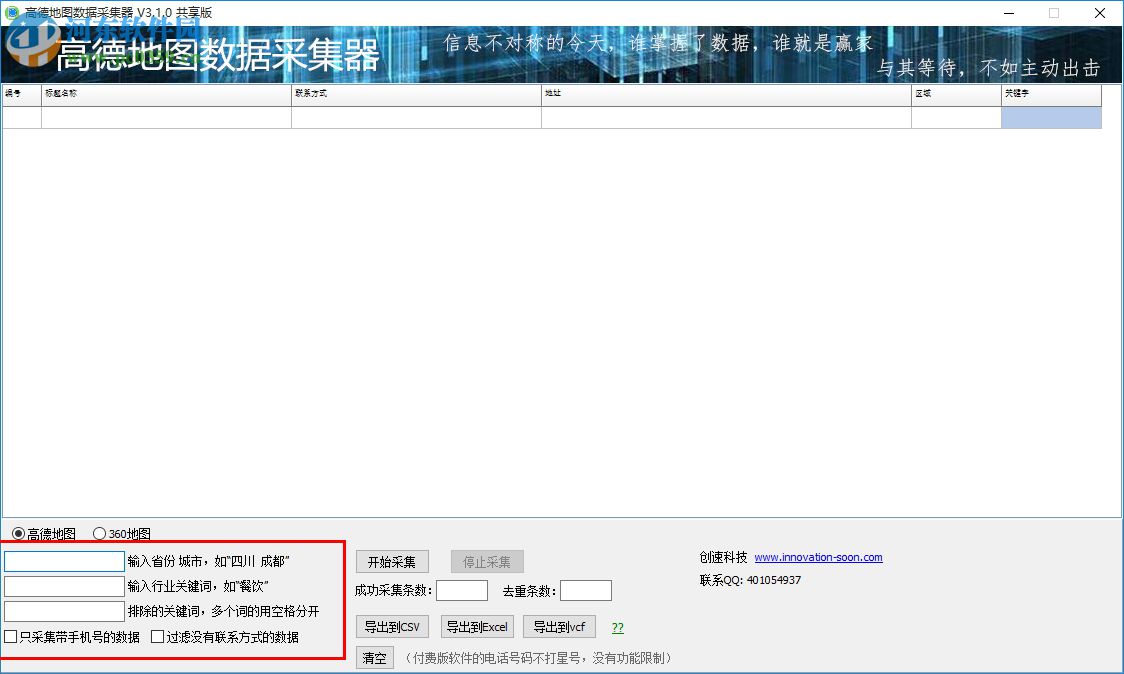Open the www.innovation-soon.com website link
Image resolution: width=1124 pixels, height=674 pixels.
click(818, 557)
